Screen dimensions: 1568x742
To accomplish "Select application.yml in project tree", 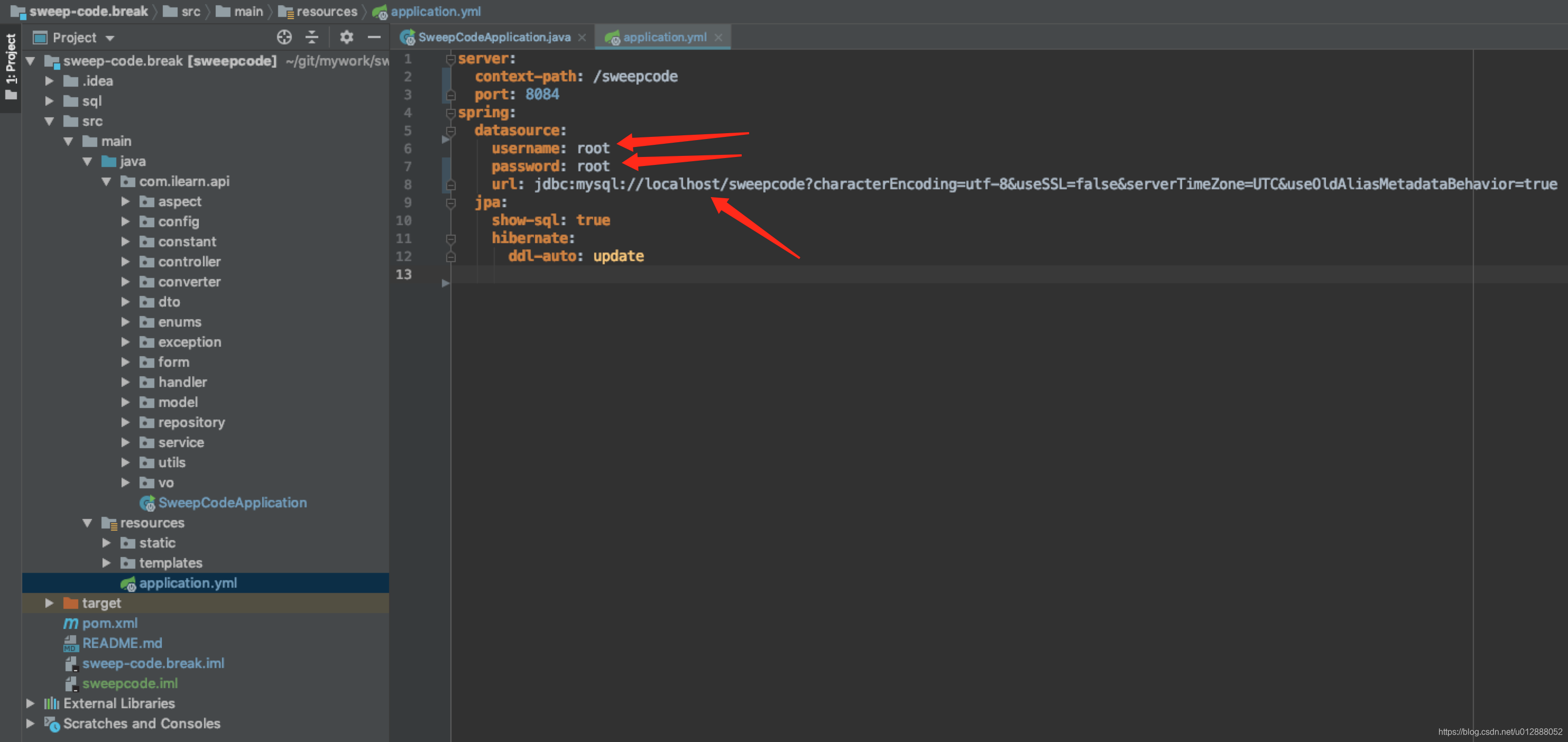I will click(205, 583).
